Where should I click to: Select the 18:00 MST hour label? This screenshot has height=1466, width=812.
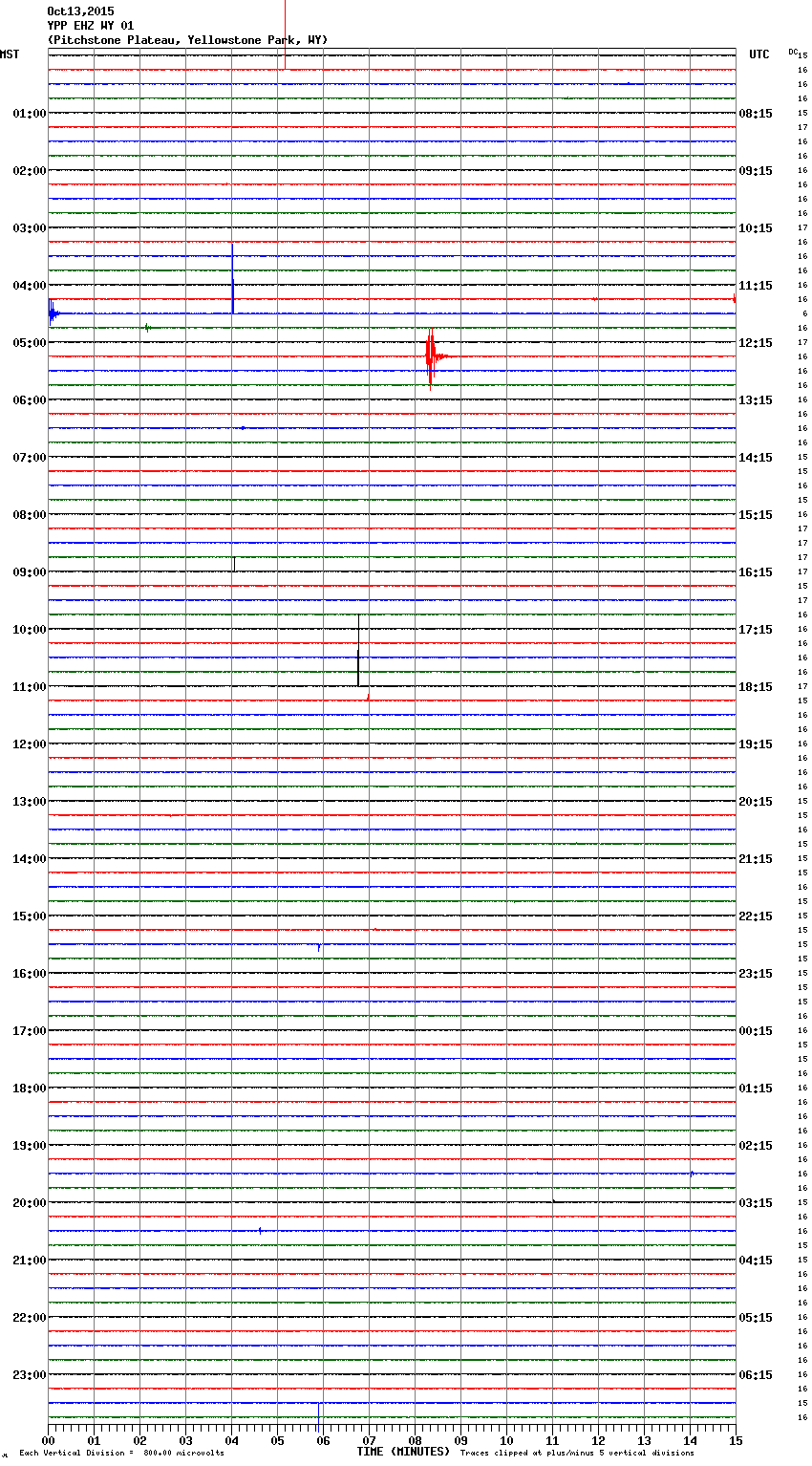(x=30, y=1089)
